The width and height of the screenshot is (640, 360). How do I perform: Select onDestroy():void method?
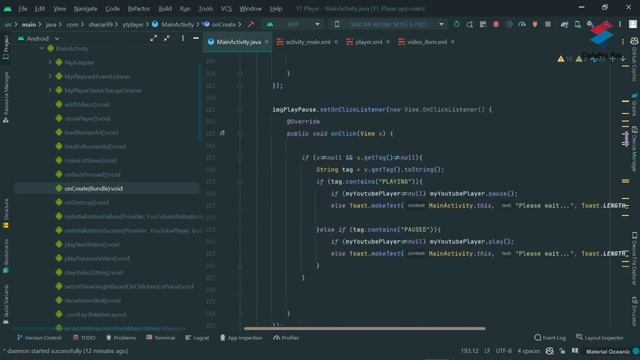click(87, 202)
